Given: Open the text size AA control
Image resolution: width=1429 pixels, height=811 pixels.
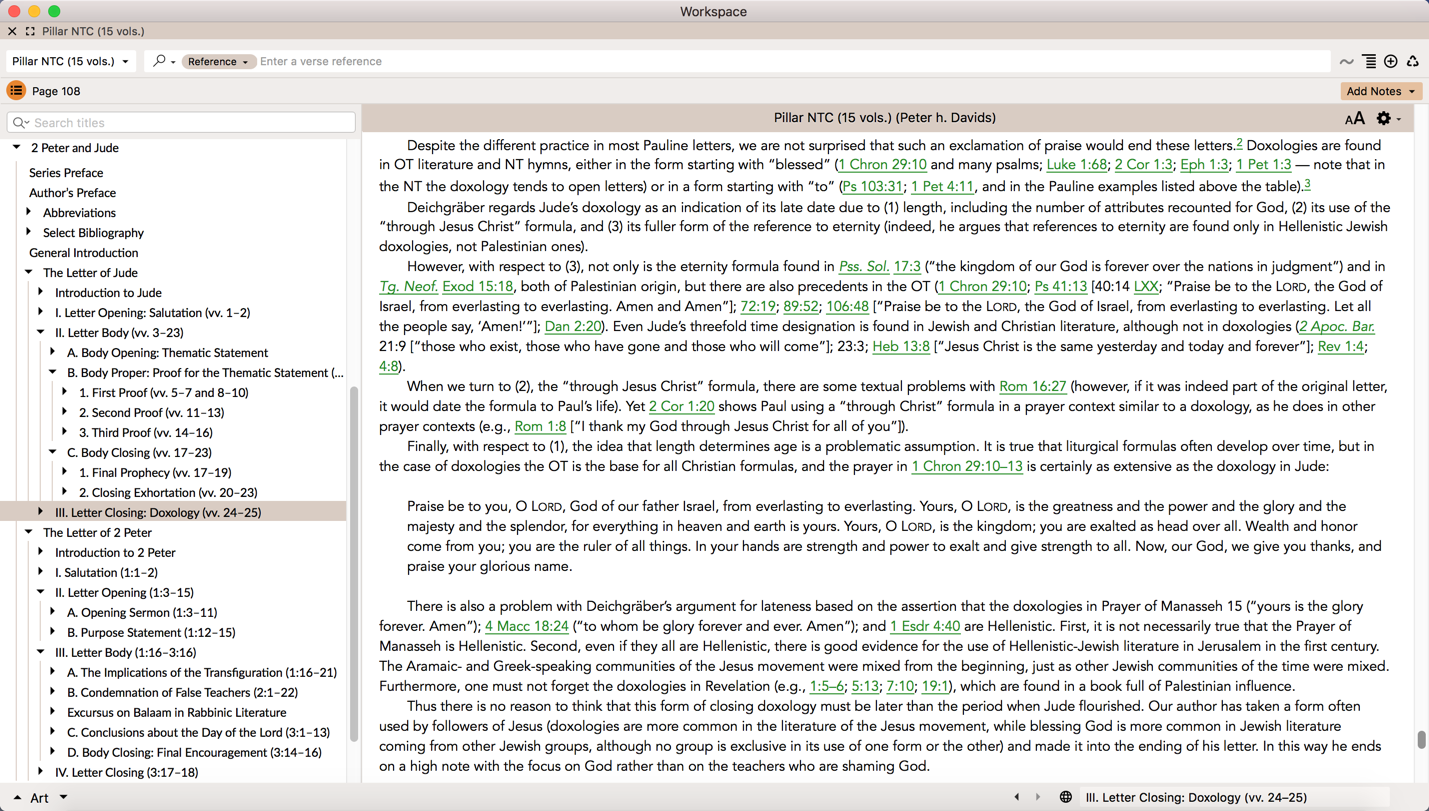Looking at the screenshot, I should (x=1354, y=119).
